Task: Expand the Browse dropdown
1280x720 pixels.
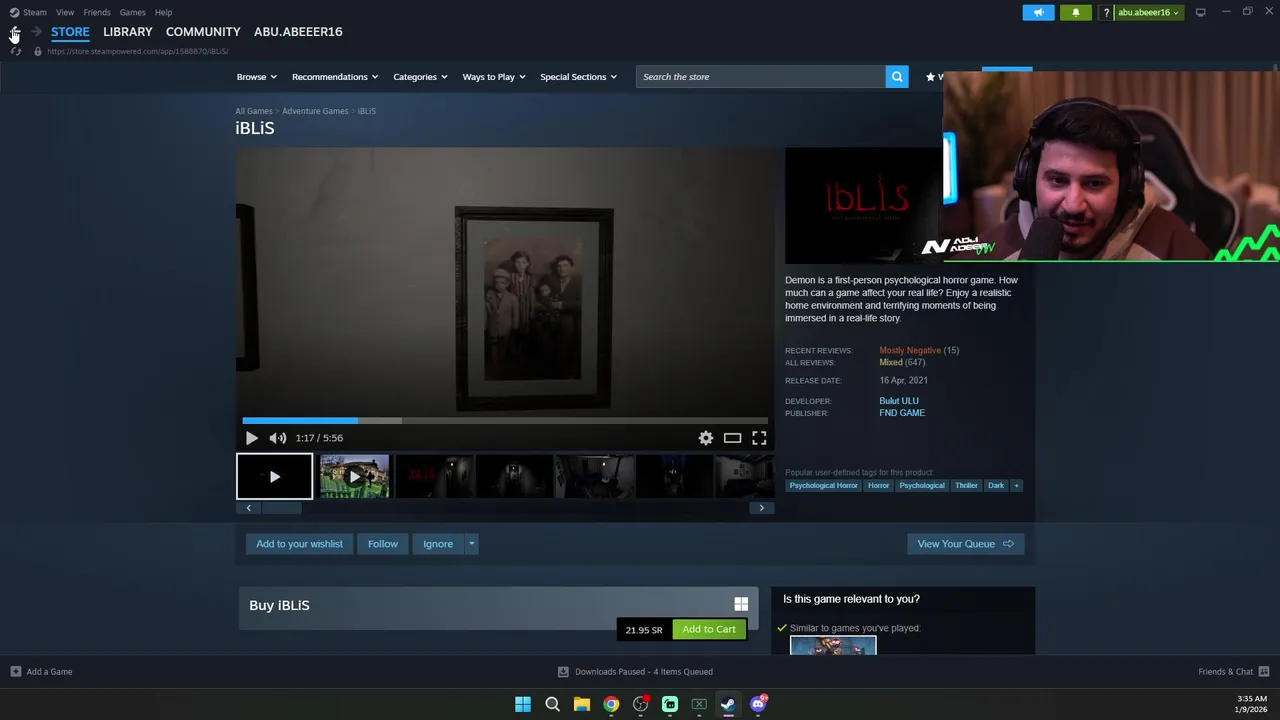Action: tap(257, 77)
